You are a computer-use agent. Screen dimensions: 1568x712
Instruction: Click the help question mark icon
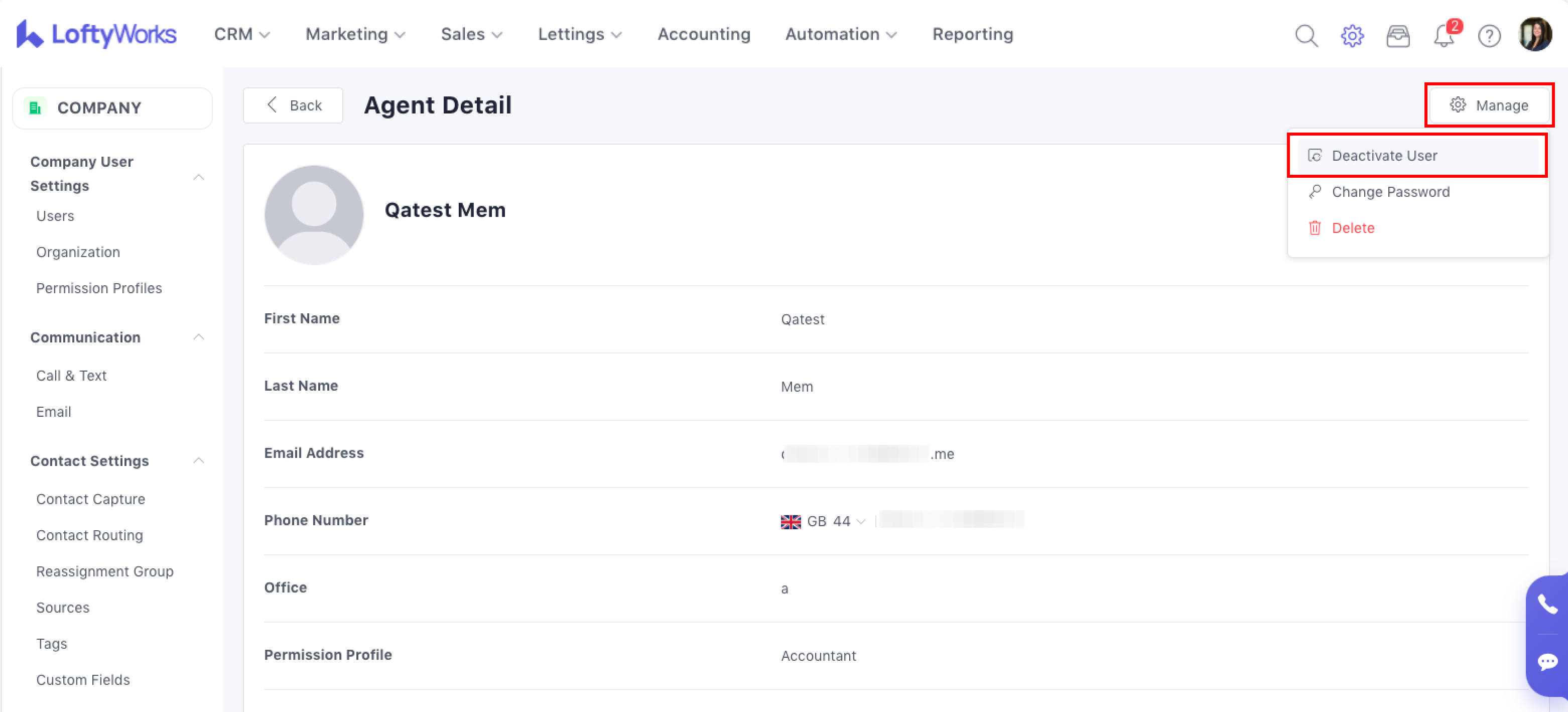pos(1489,35)
